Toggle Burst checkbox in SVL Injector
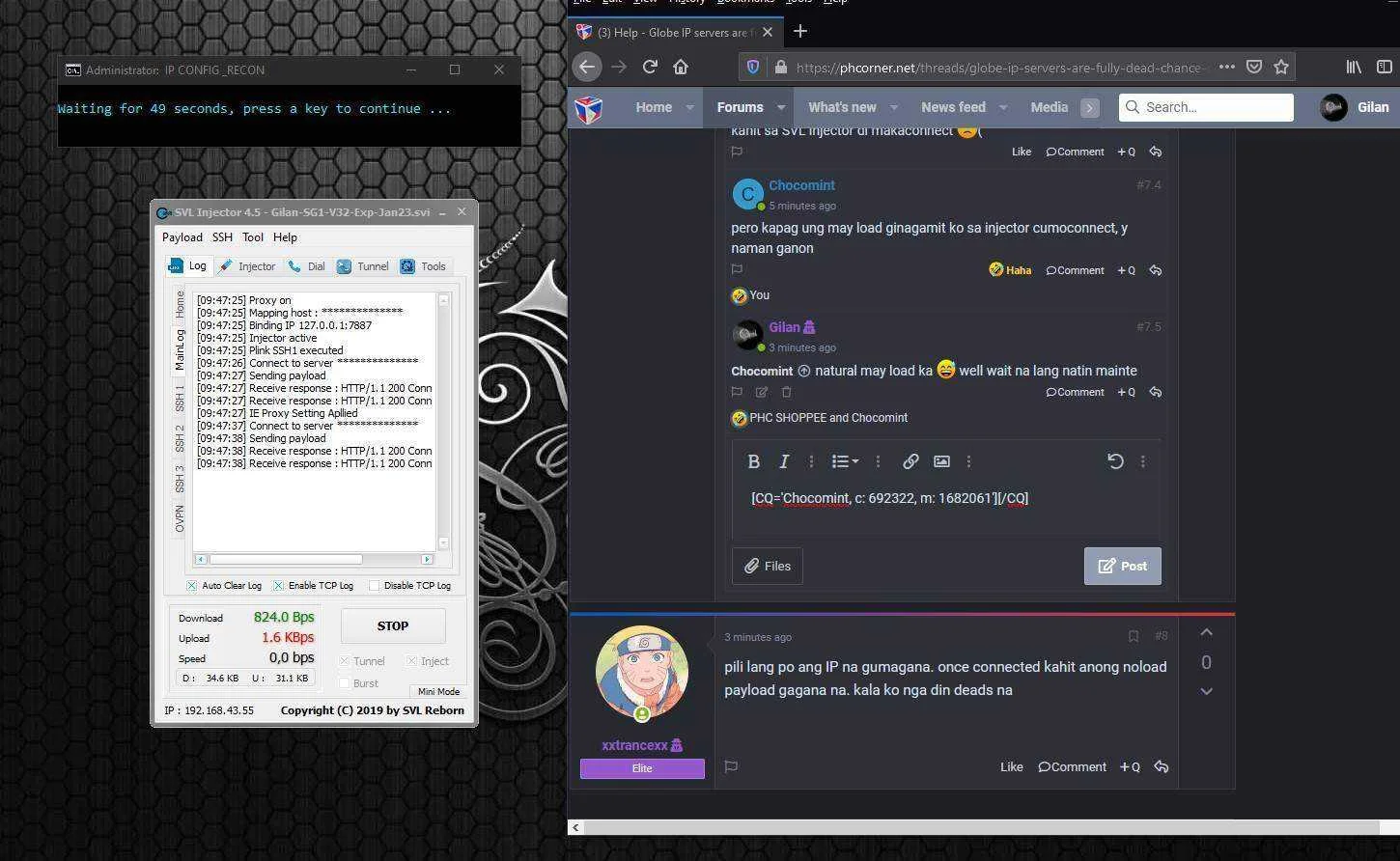The height and width of the screenshot is (861, 1400). [344, 683]
